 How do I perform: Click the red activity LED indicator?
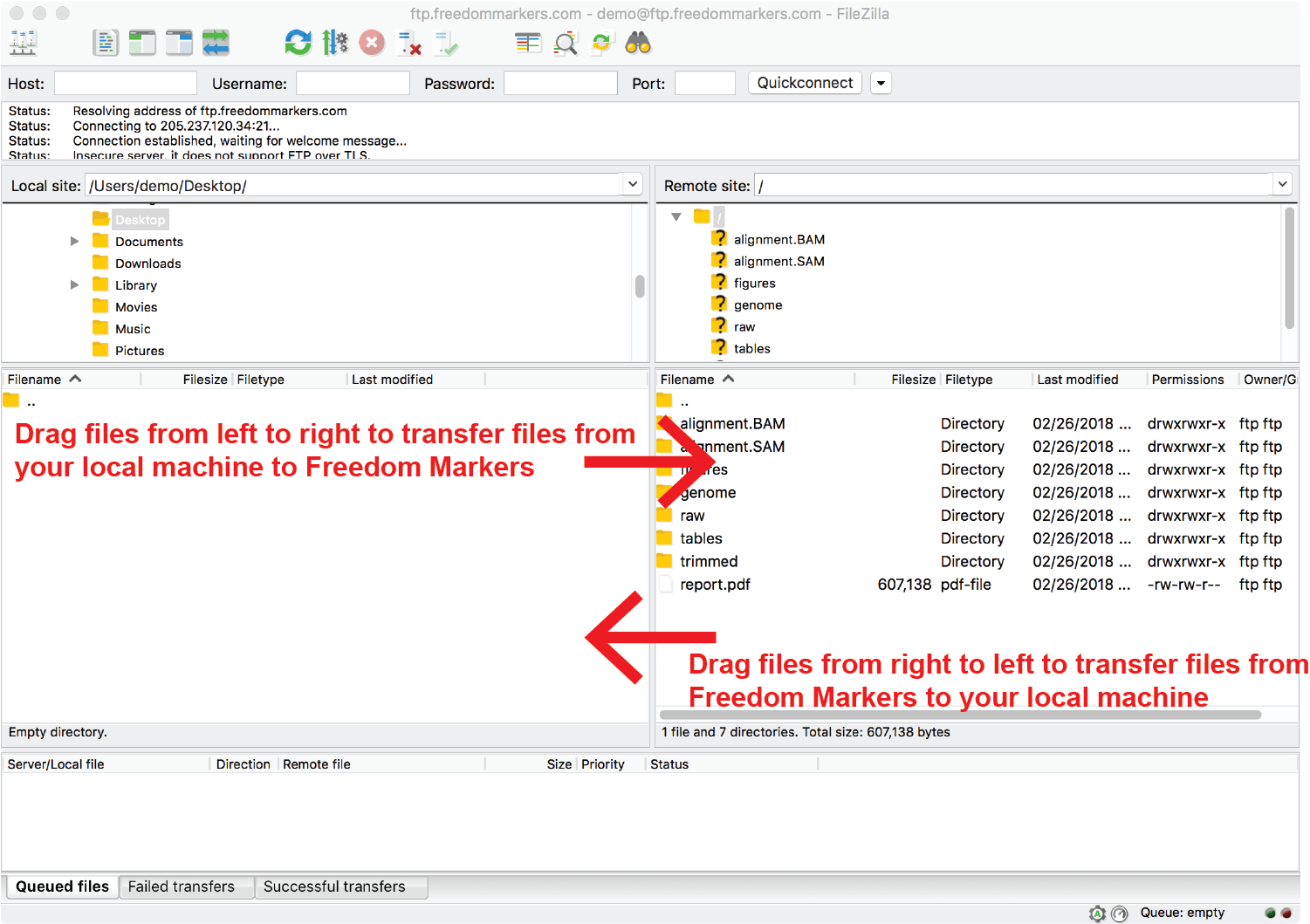coord(1286,914)
